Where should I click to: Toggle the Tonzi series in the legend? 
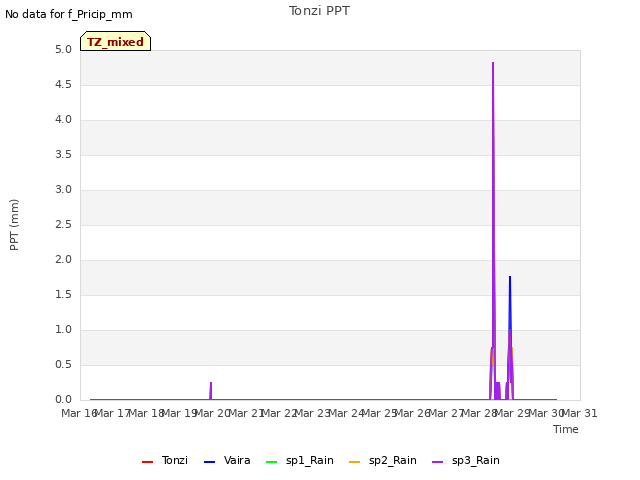pyautogui.click(x=165, y=460)
